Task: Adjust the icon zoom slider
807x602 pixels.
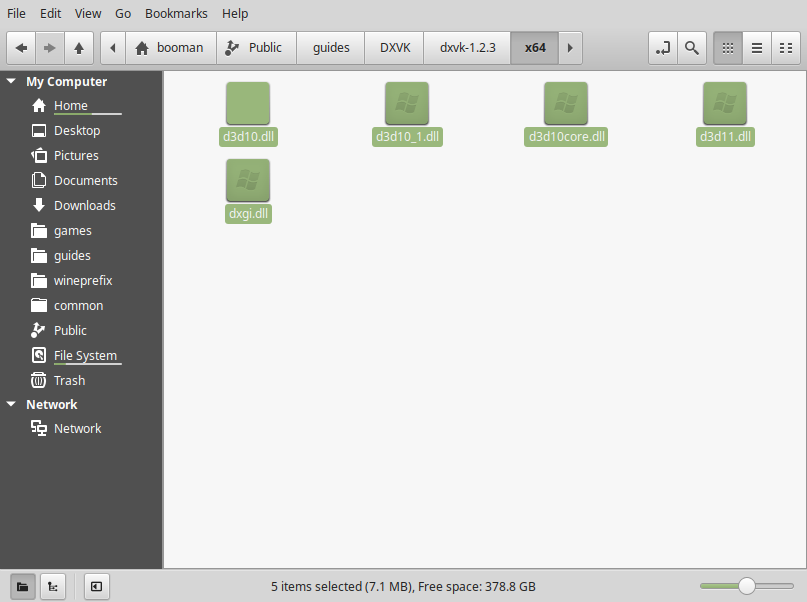Action: (747, 586)
